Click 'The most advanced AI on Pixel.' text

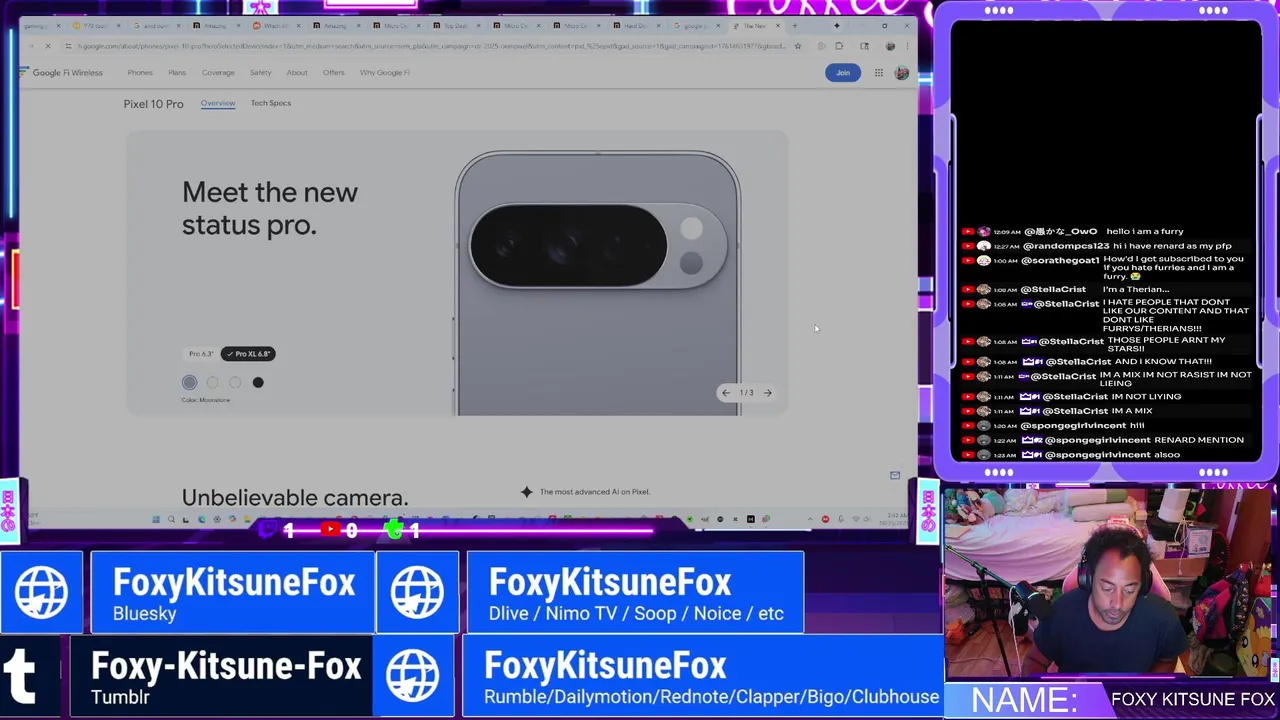point(595,492)
